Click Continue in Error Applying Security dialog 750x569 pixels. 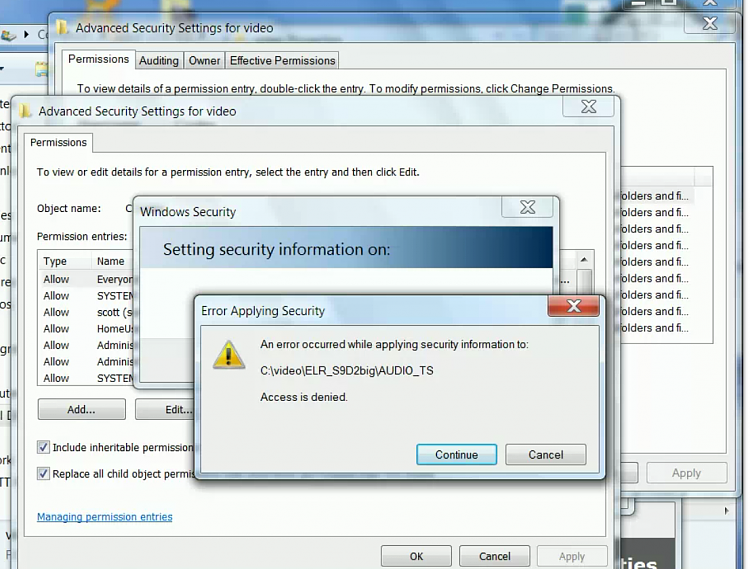point(456,454)
